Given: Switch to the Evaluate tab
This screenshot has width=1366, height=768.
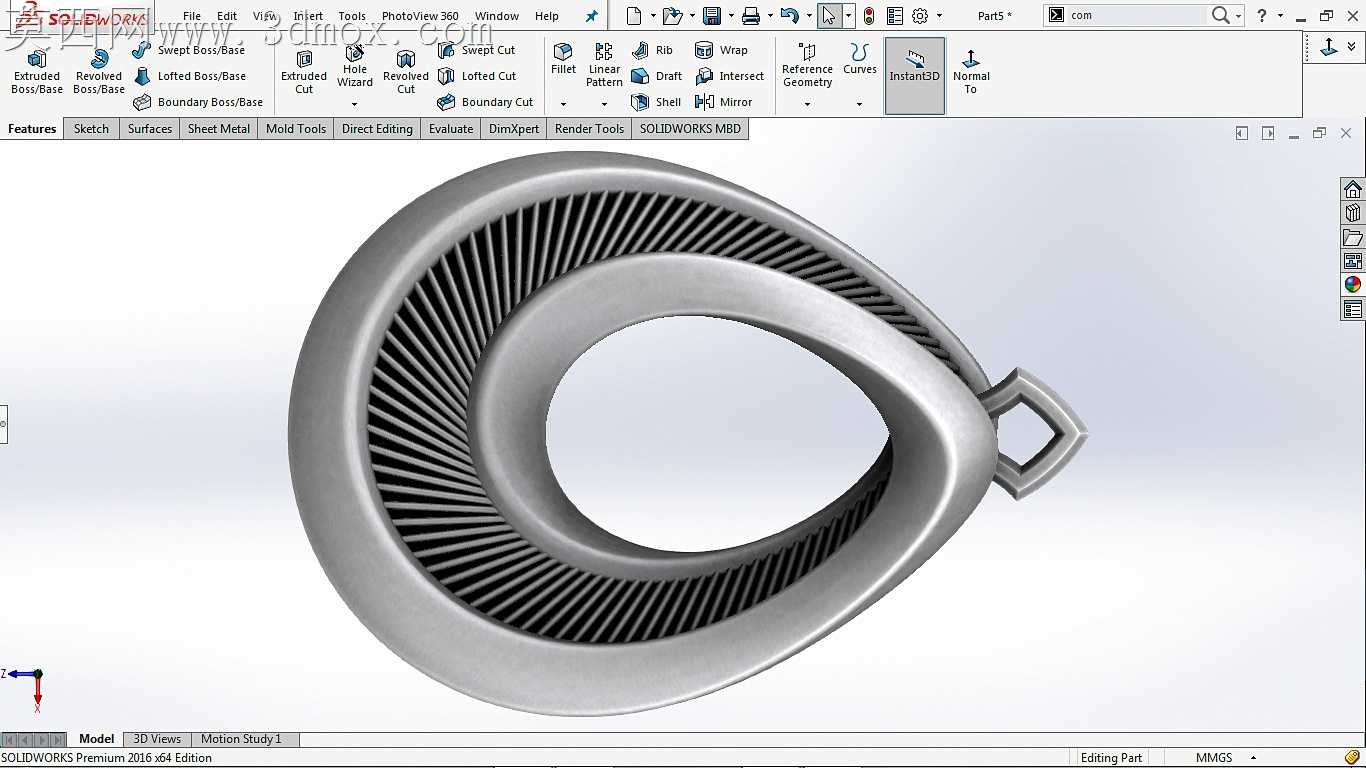Looking at the screenshot, I should coord(451,129).
